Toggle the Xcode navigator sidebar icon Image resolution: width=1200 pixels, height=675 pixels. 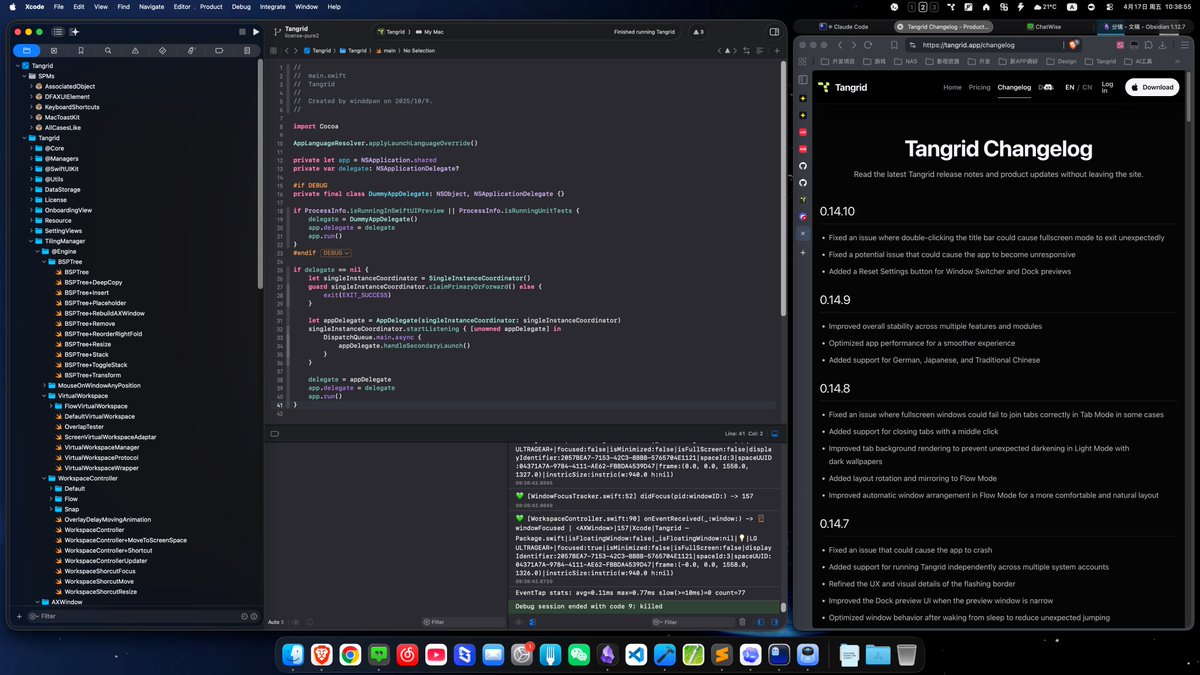coord(57,32)
